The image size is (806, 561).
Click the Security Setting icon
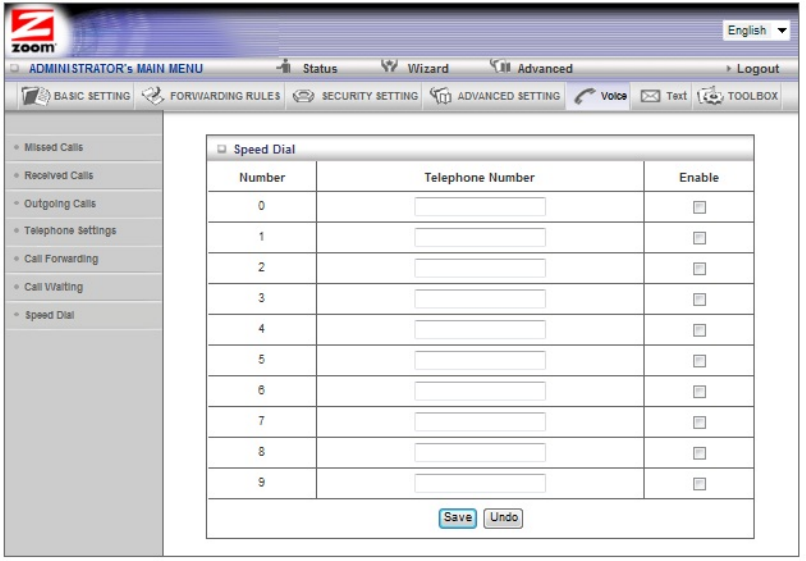point(303,96)
